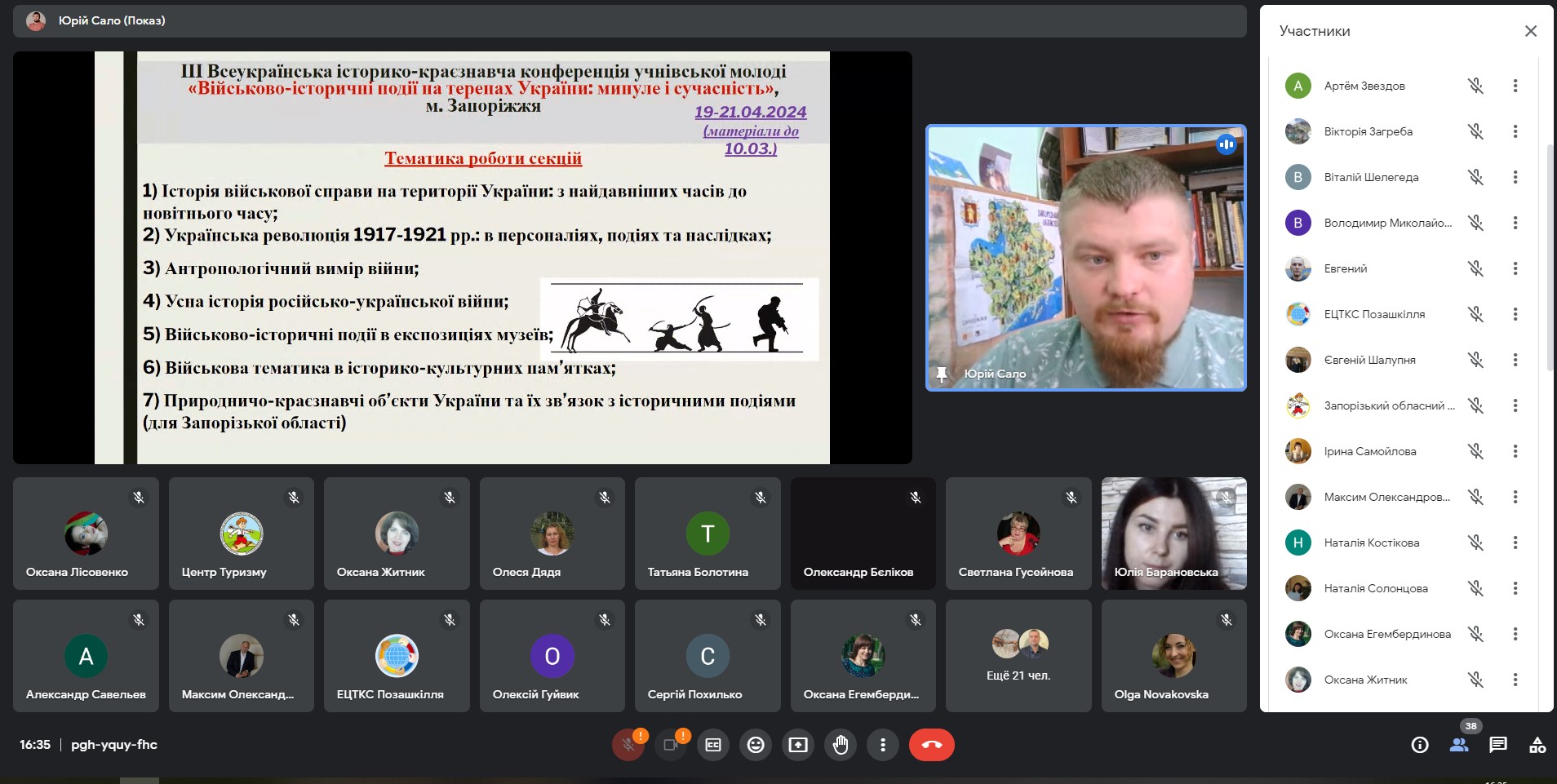Close the Участники panel
The image size is (1557, 784).
pyautogui.click(x=1530, y=31)
